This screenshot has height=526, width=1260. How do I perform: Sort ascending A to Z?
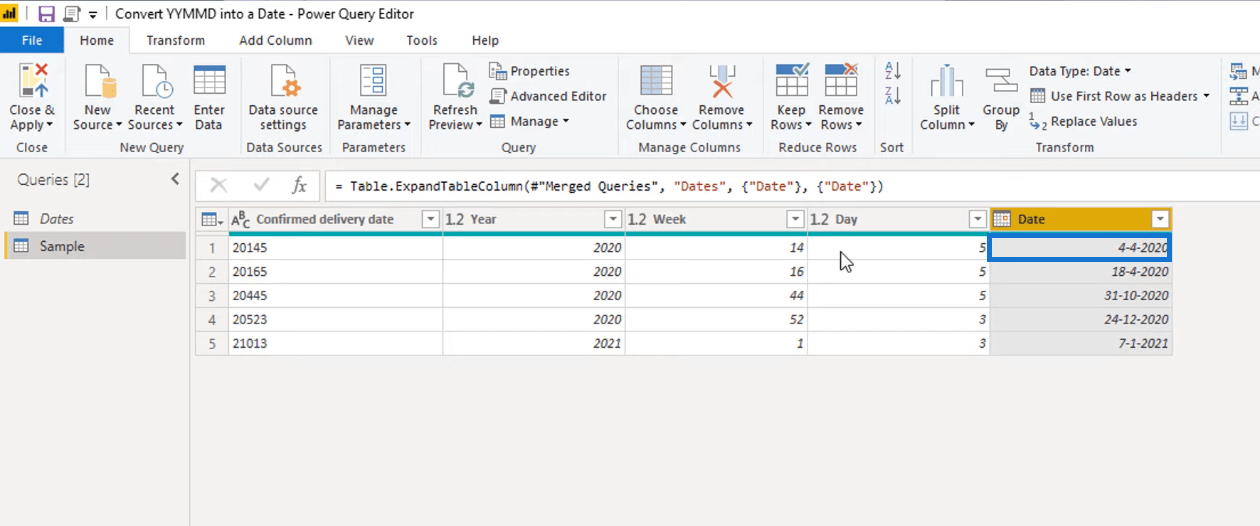893,70
